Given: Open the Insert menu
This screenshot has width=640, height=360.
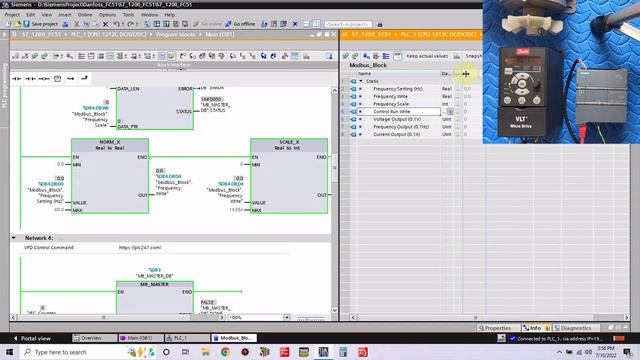Looking at the screenshot, I should (x=64, y=14).
